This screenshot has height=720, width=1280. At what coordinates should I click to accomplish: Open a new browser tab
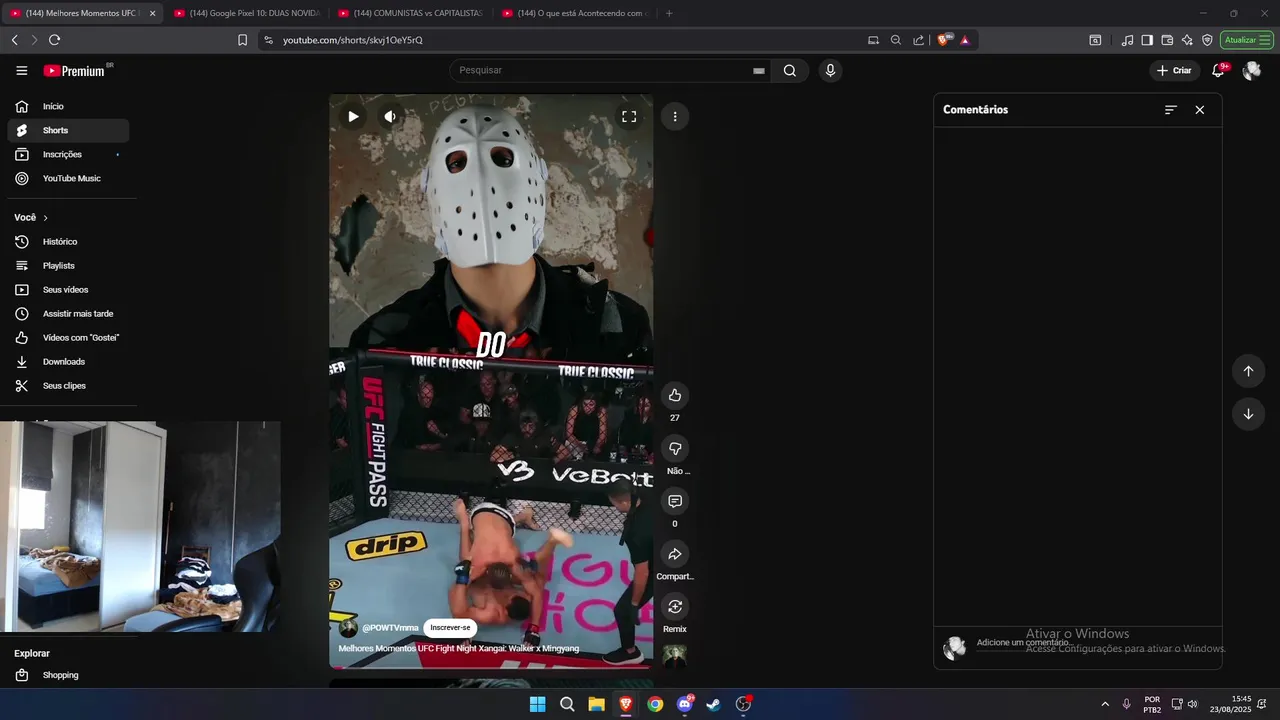pos(669,13)
